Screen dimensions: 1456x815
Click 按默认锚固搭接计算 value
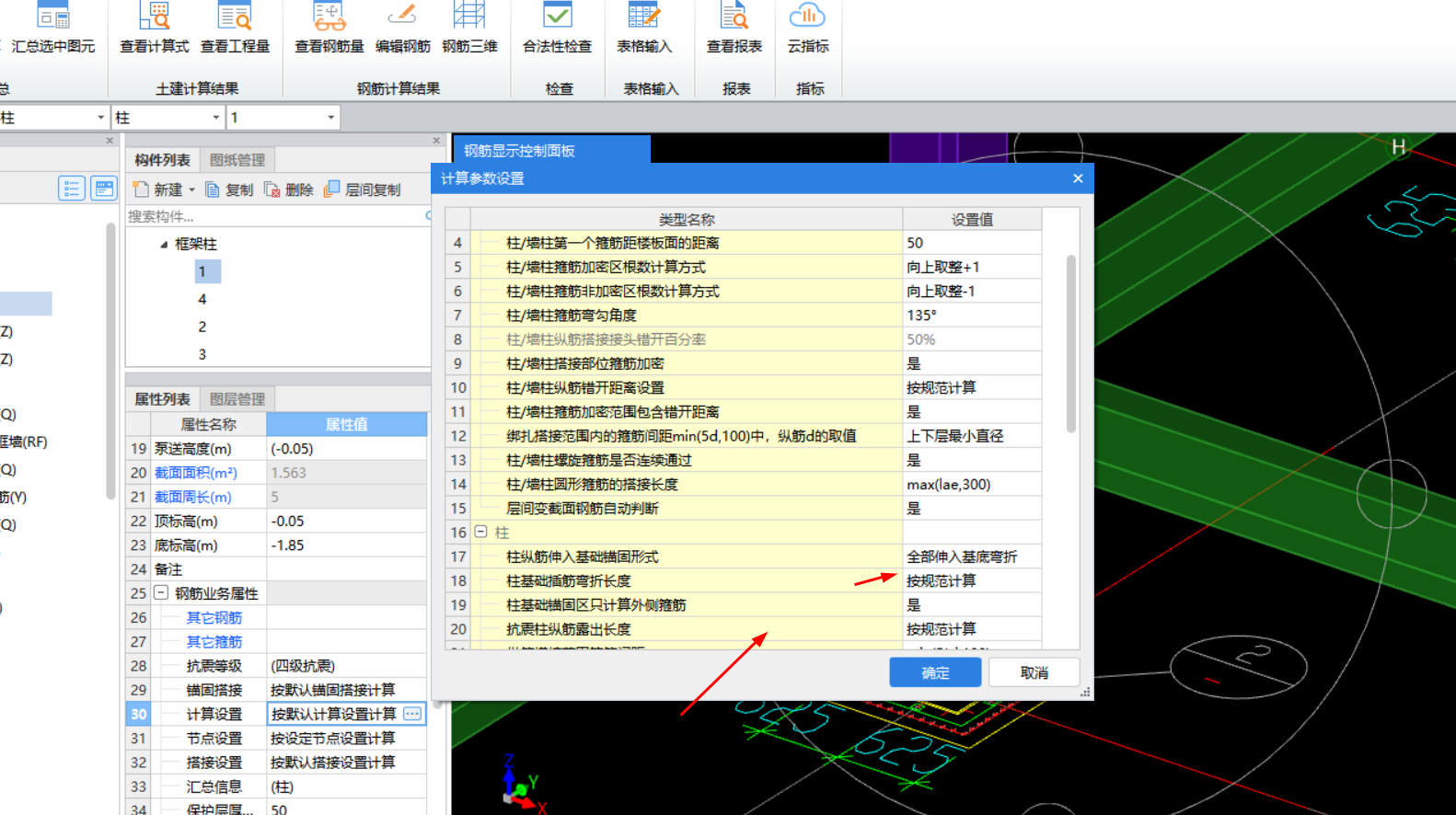pyautogui.click(x=346, y=690)
